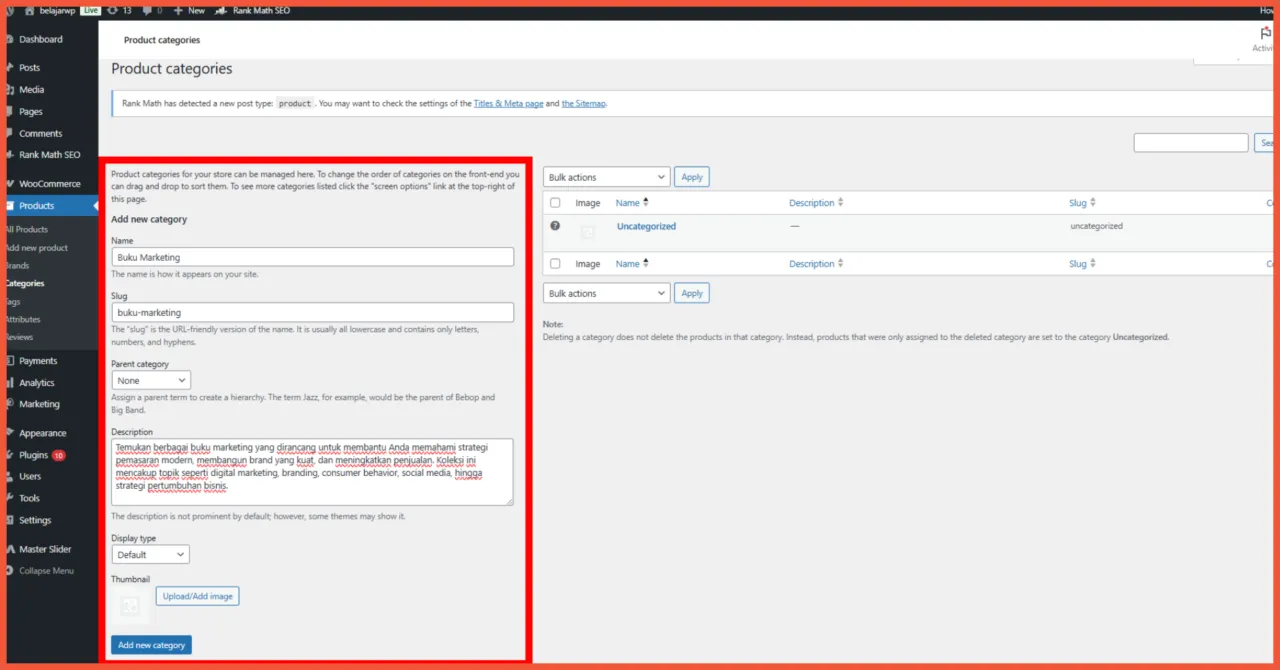1280x670 pixels.
Task: Tick the select-all checkbox in table footer
Action: coord(555,264)
